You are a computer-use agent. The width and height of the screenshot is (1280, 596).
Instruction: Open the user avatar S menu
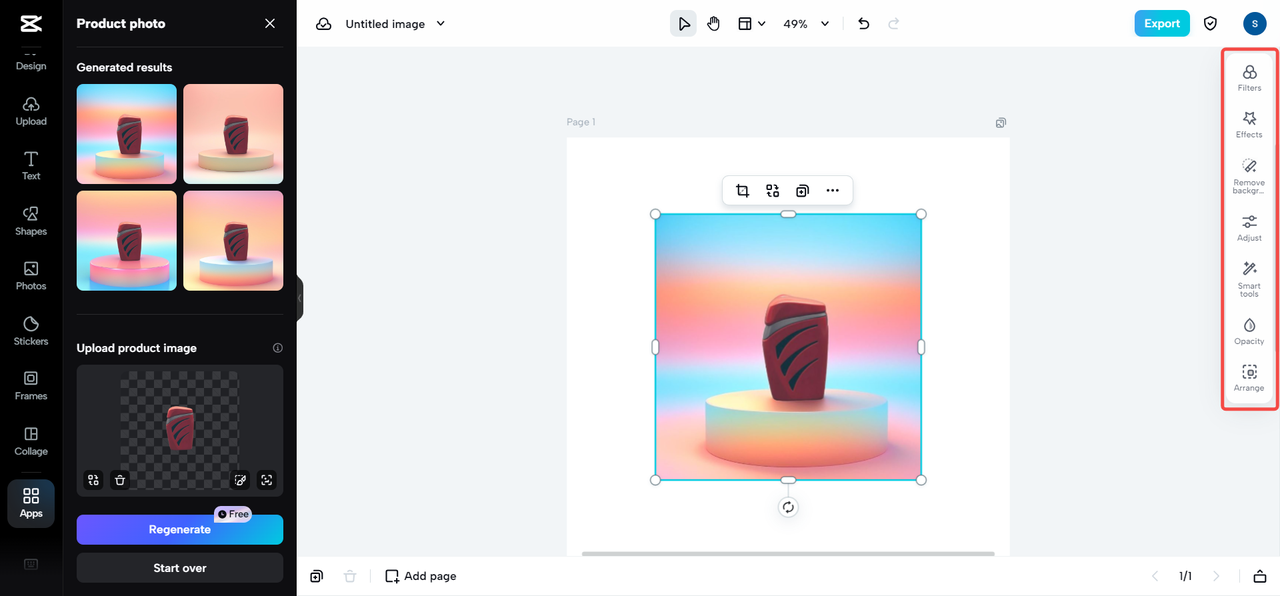click(x=1255, y=24)
